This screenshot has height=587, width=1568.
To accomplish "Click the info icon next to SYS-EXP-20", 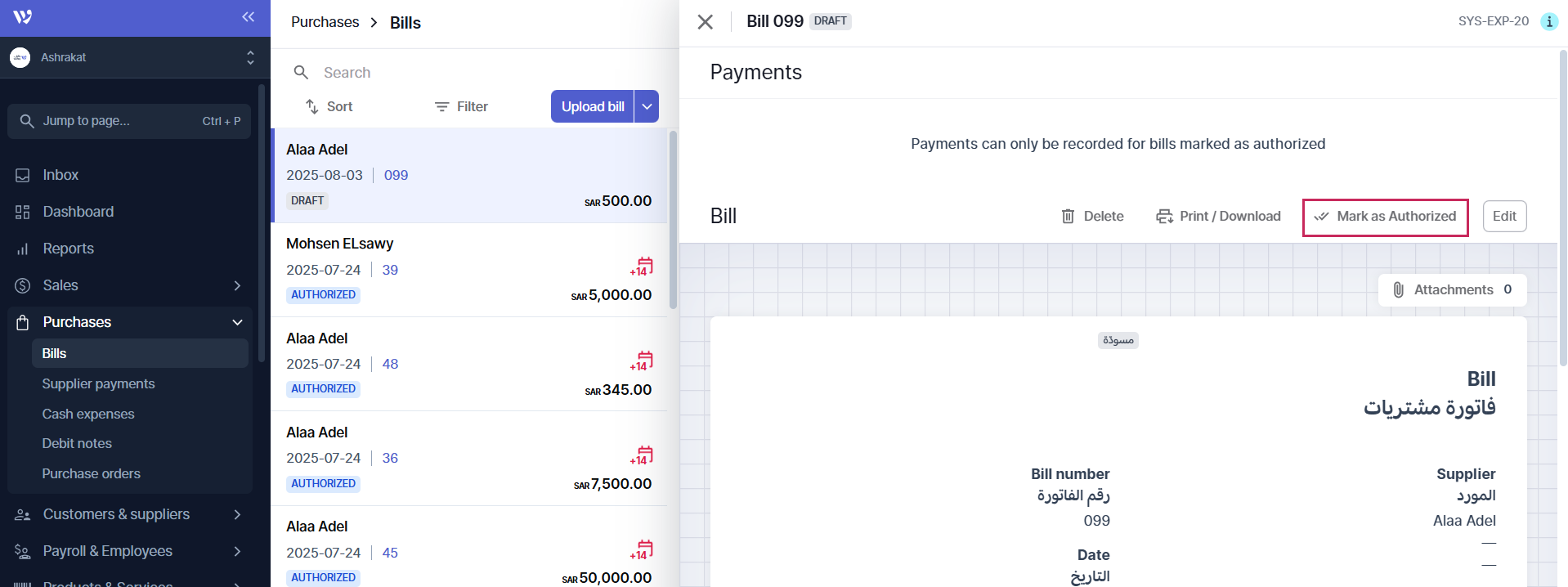I will pos(1548,21).
